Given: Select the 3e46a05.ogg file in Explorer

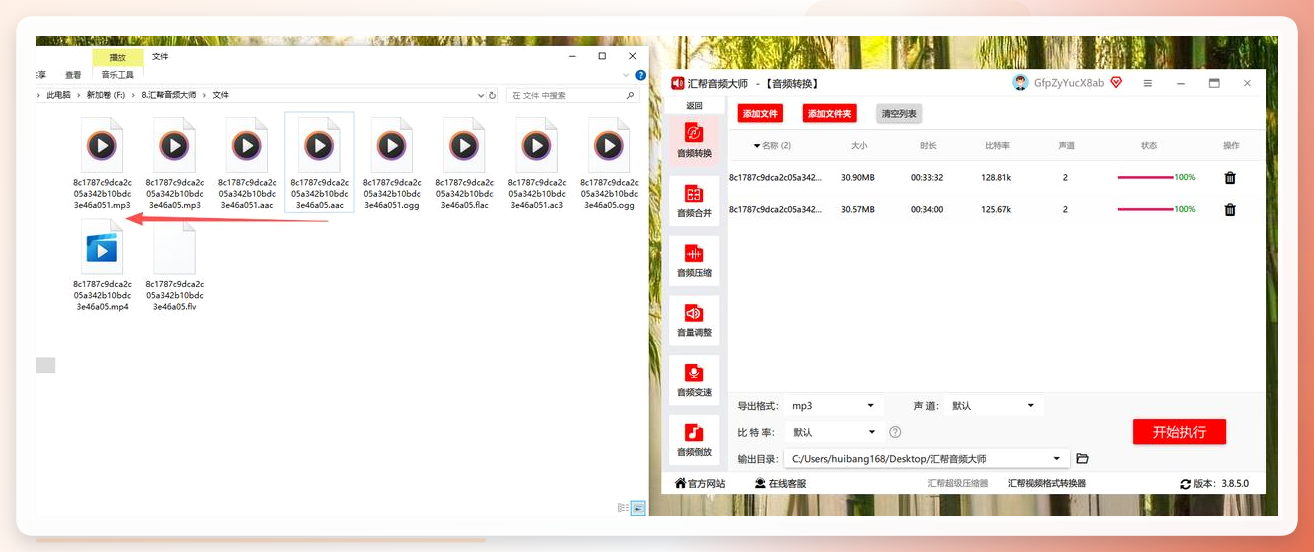Looking at the screenshot, I should (609, 164).
